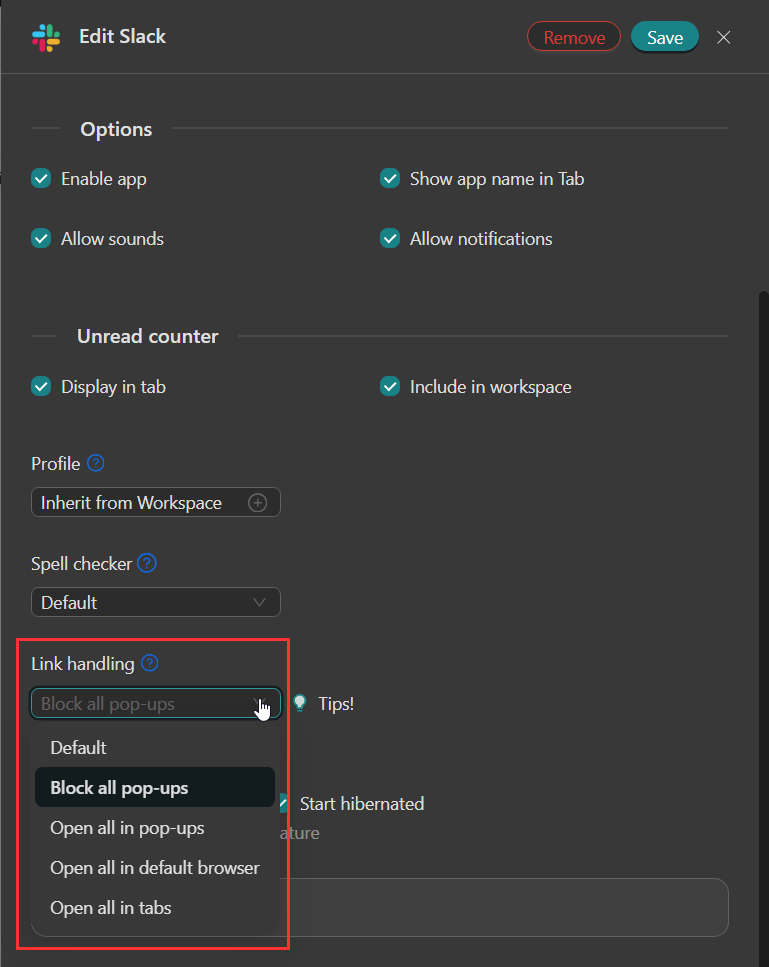Select Default link handling option
The image size is (769, 967).
click(155, 747)
